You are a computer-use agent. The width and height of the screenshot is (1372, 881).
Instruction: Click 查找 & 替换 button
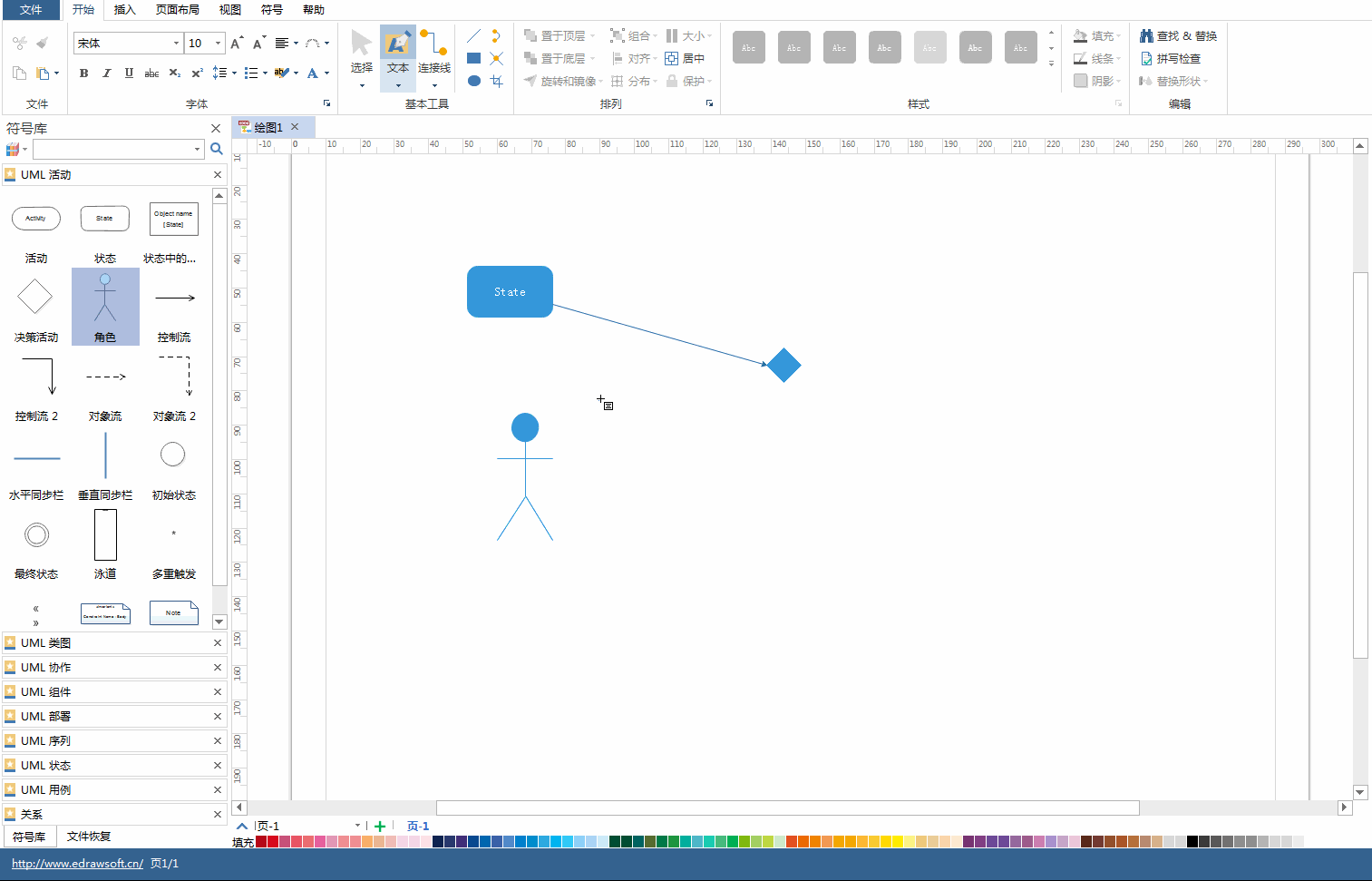tap(1179, 36)
